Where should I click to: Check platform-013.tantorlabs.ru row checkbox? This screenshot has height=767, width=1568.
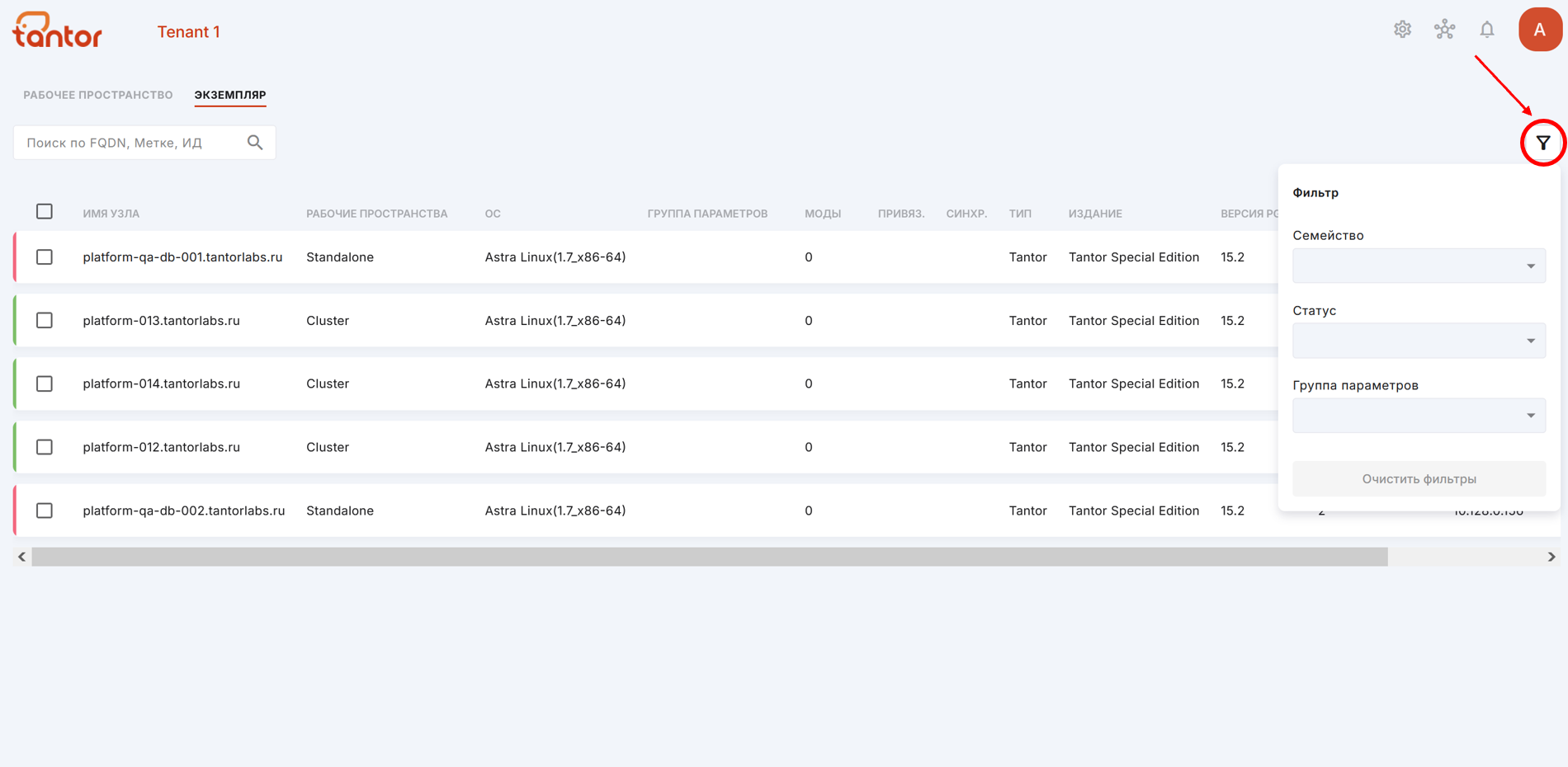45,321
